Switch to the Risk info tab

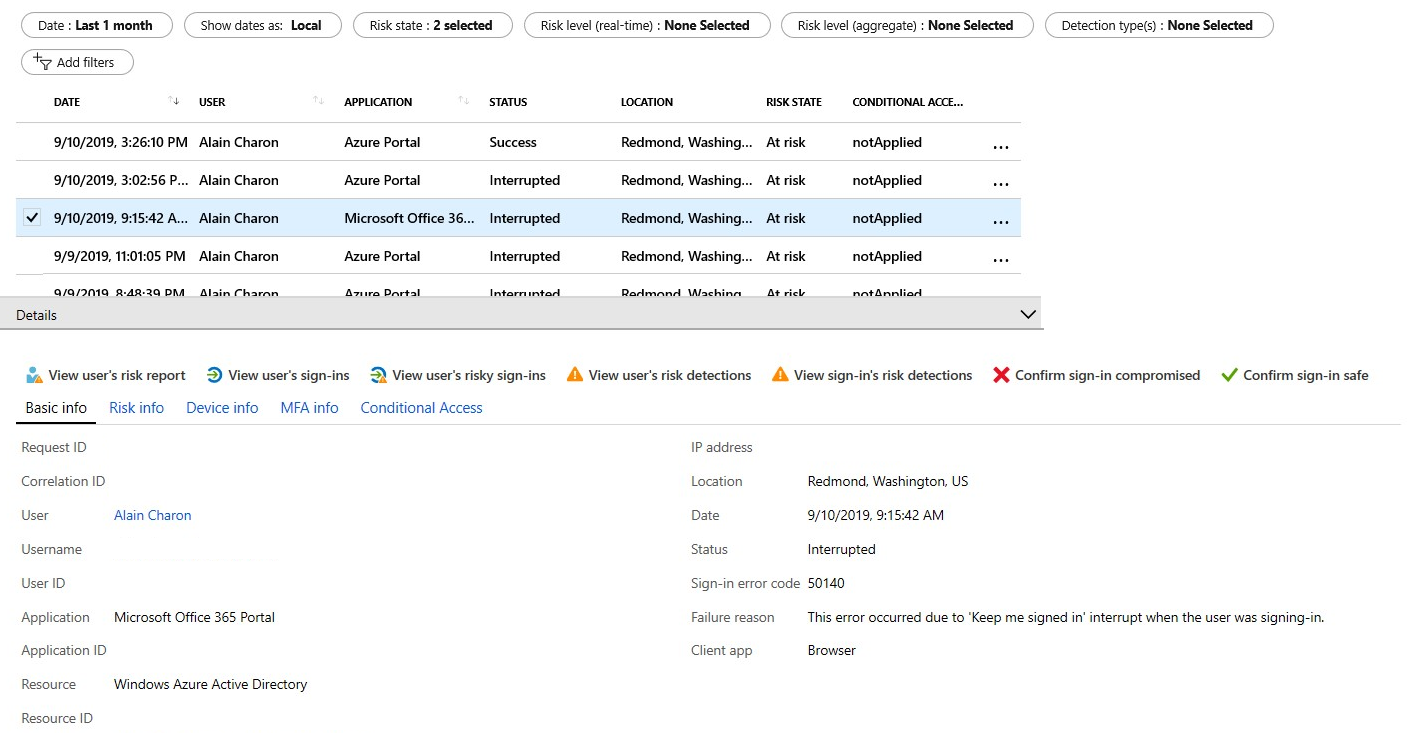click(x=136, y=408)
